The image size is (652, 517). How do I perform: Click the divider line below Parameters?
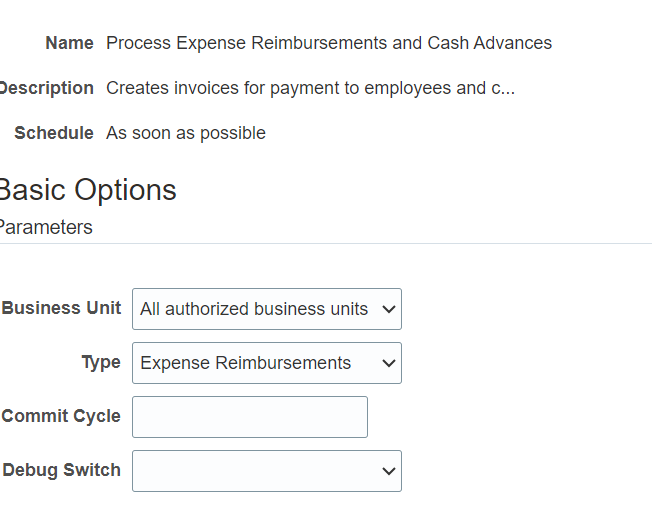pos(326,243)
